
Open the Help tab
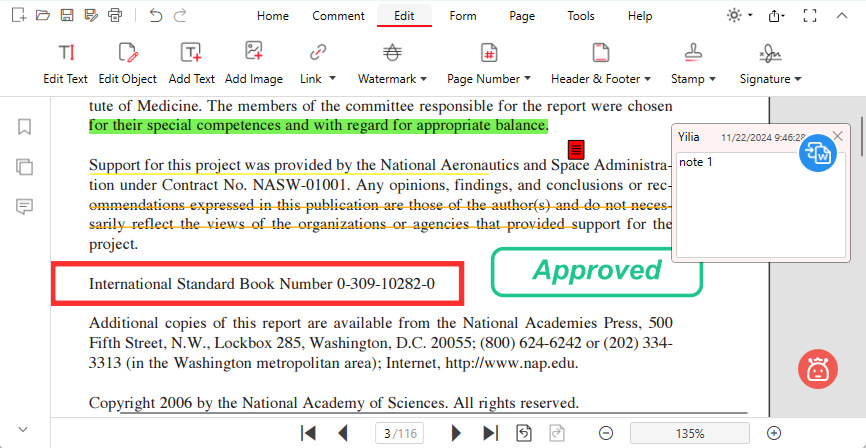click(x=640, y=16)
